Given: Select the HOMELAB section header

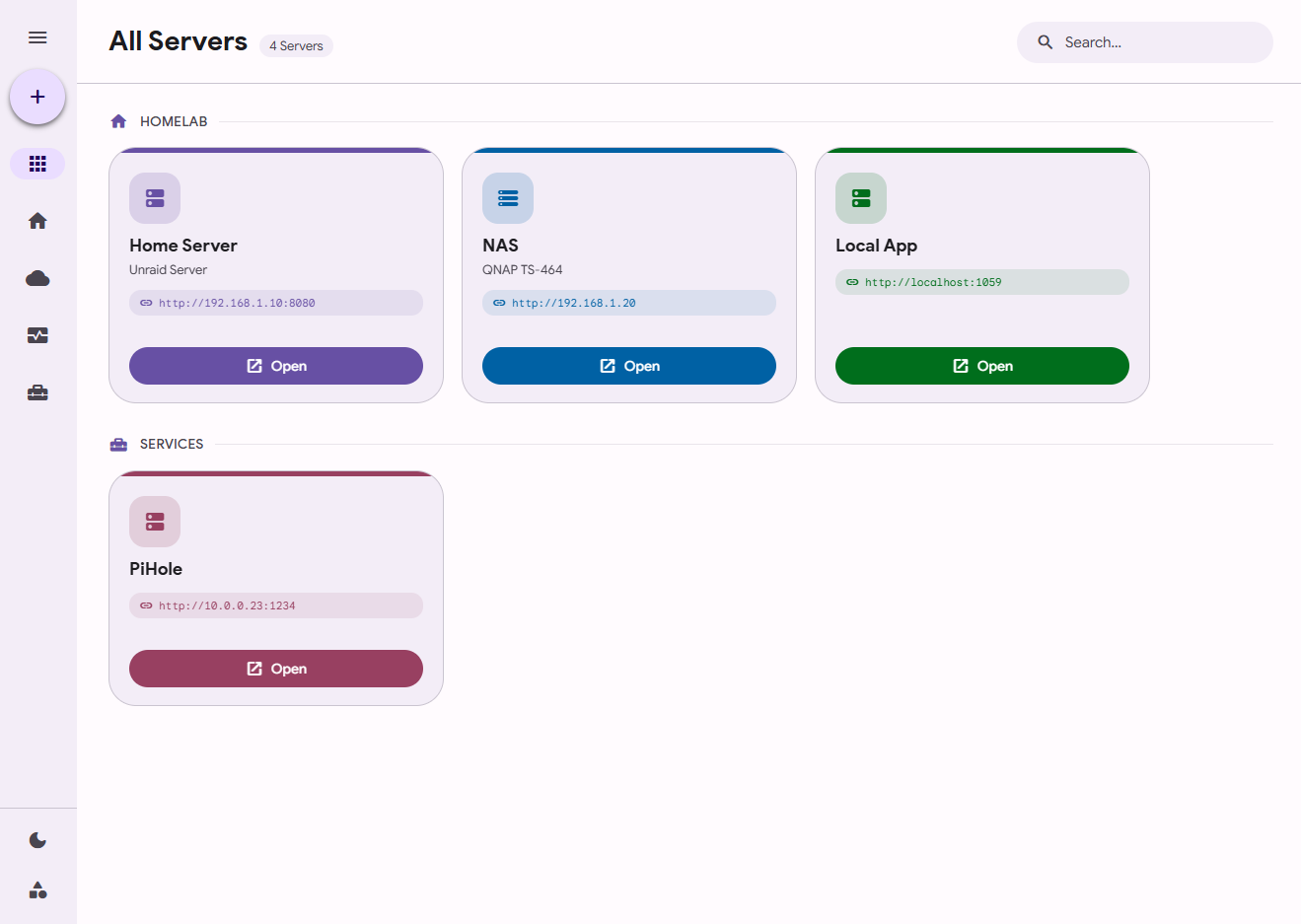Looking at the screenshot, I should click(175, 120).
